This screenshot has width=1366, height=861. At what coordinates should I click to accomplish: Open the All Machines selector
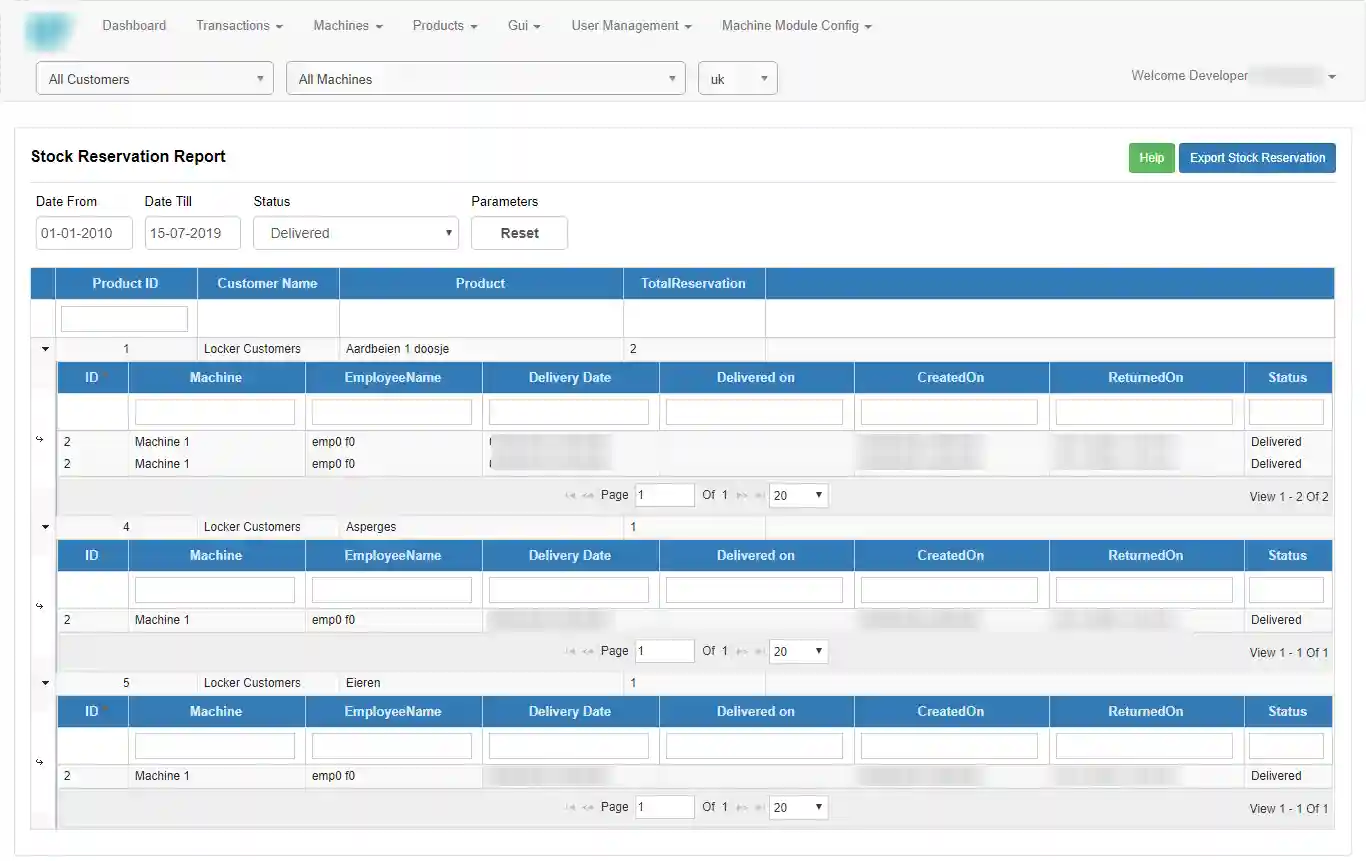tap(485, 79)
